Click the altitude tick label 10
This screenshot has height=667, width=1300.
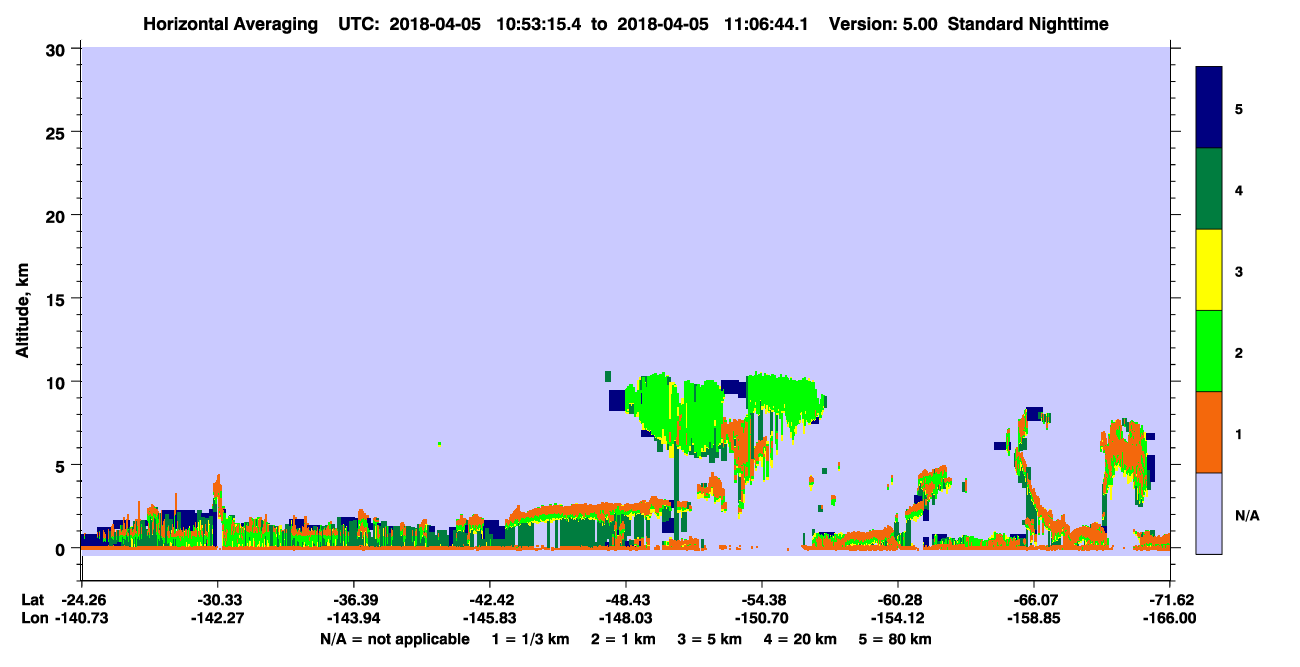click(58, 382)
